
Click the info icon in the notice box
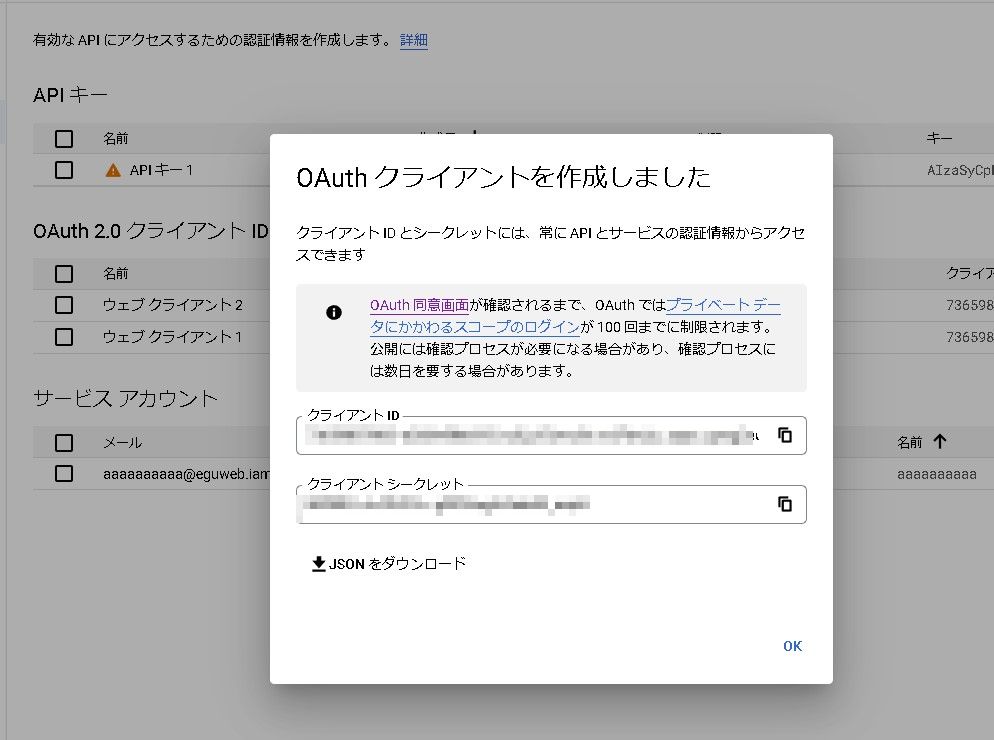[334, 312]
